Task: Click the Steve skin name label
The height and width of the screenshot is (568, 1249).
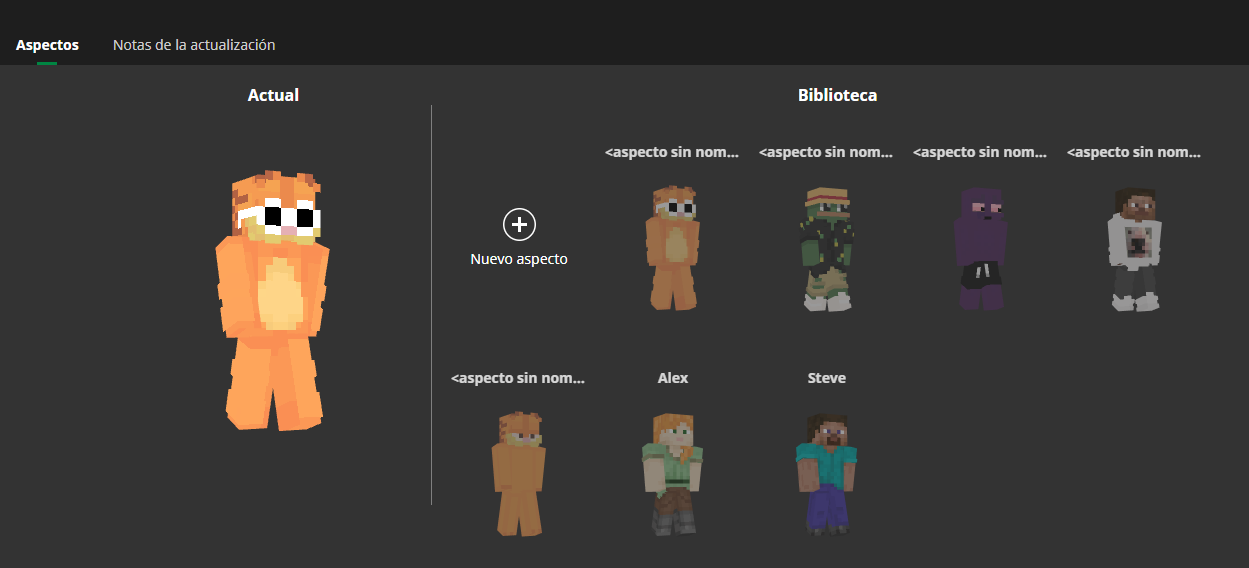Action: pyautogui.click(x=827, y=378)
